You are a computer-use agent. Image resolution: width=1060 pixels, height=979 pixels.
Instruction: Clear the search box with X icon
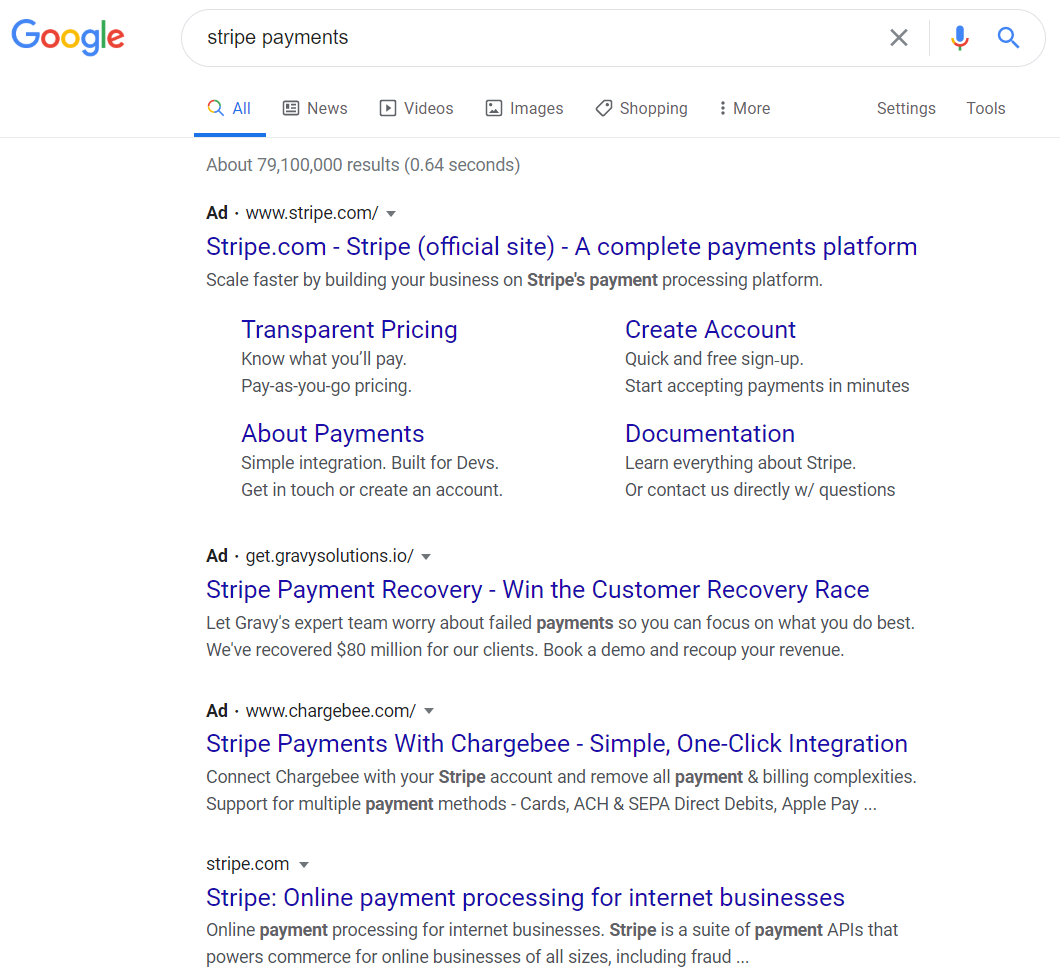pyautogui.click(x=899, y=38)
